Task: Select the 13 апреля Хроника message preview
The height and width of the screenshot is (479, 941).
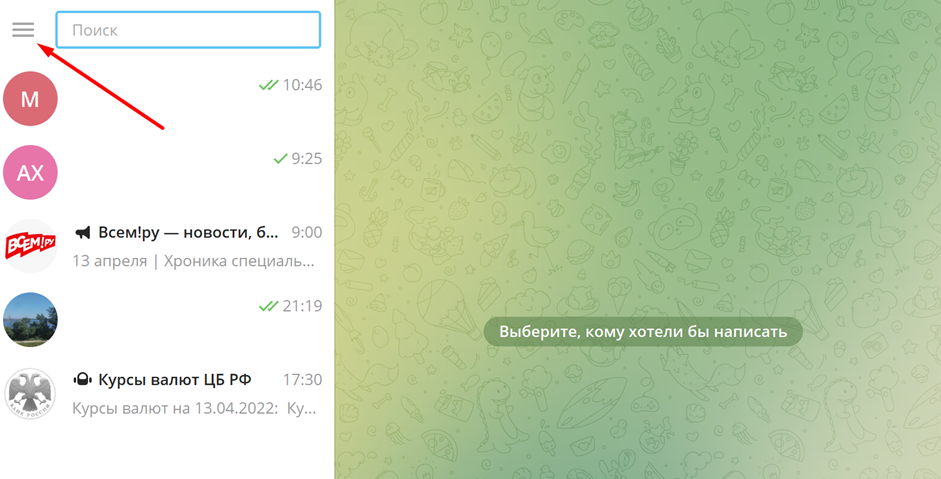Action: 193,261
